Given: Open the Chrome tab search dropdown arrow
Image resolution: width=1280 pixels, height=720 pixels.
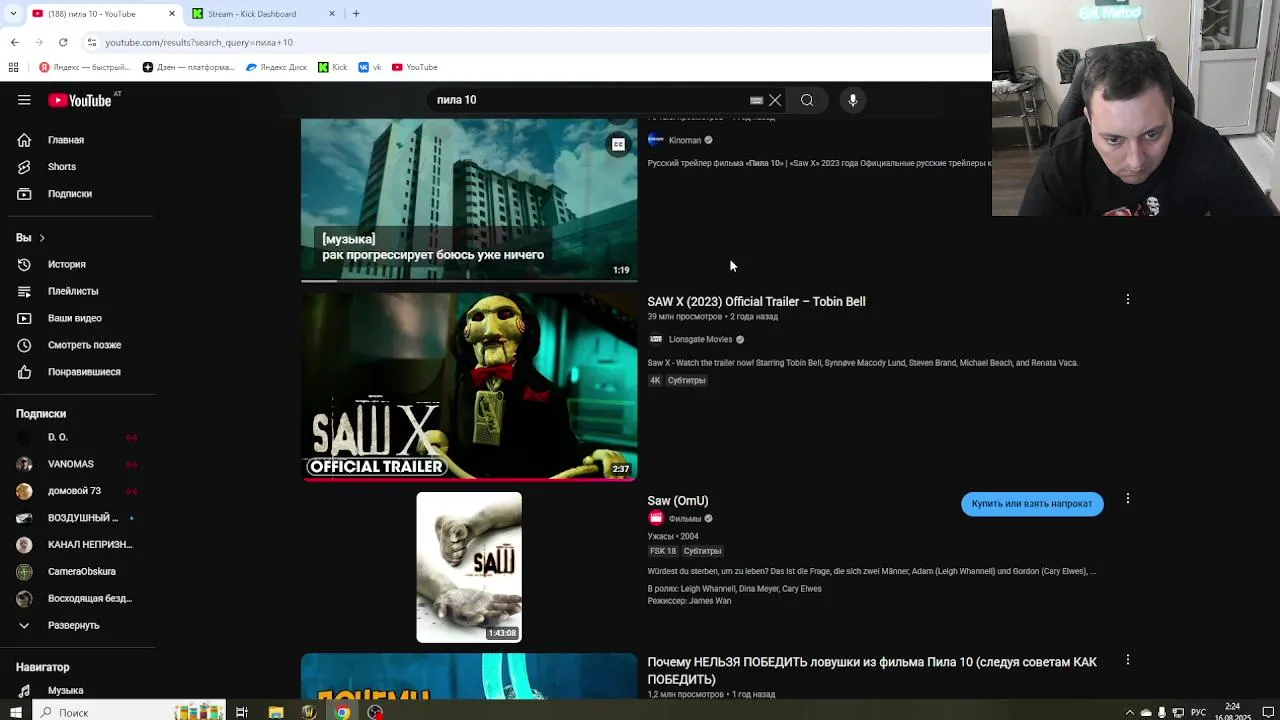Looking at the screenshot, I should pyautogui.click(x=13, y=14).
